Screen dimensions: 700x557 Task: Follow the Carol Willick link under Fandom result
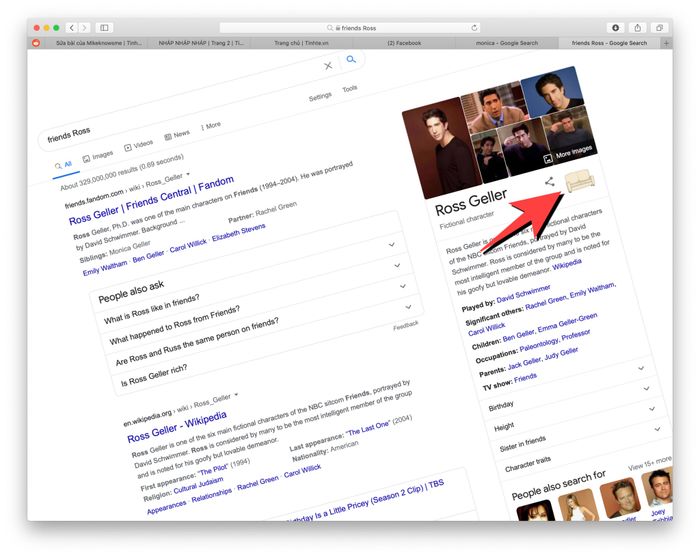click(188, 246)
